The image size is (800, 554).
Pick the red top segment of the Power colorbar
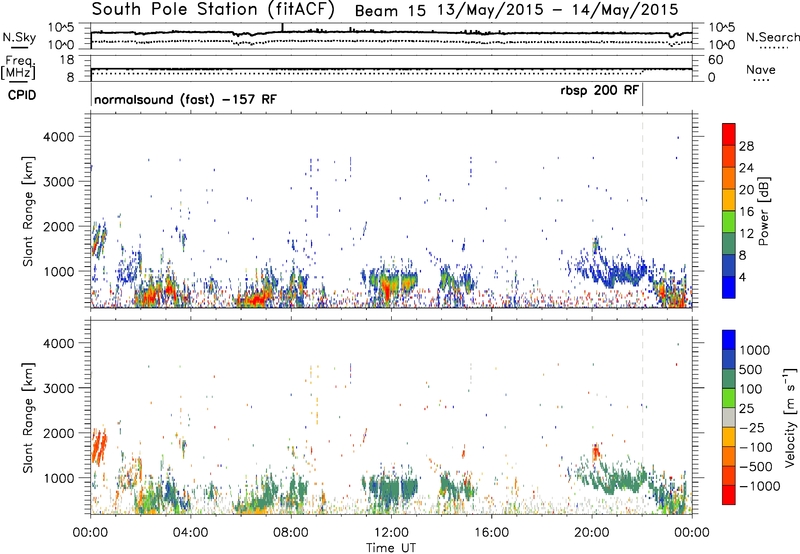pos(729,134)
